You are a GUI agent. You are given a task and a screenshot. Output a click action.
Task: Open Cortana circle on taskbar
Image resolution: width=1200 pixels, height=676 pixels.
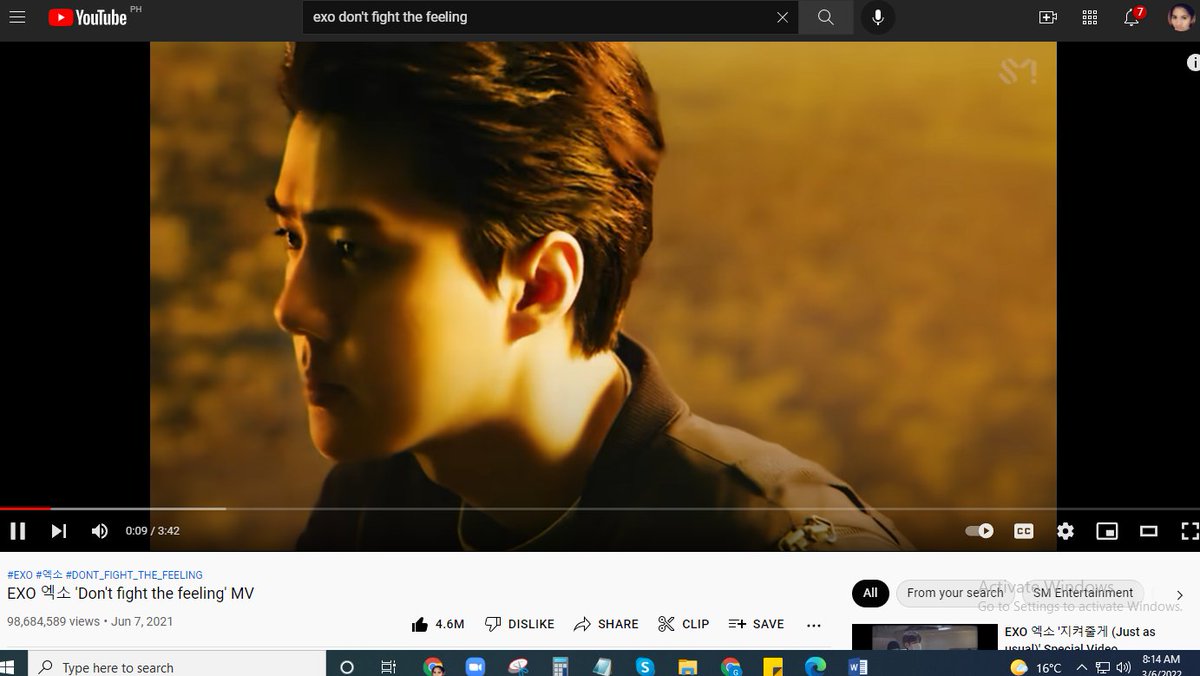tap(347, 667)
